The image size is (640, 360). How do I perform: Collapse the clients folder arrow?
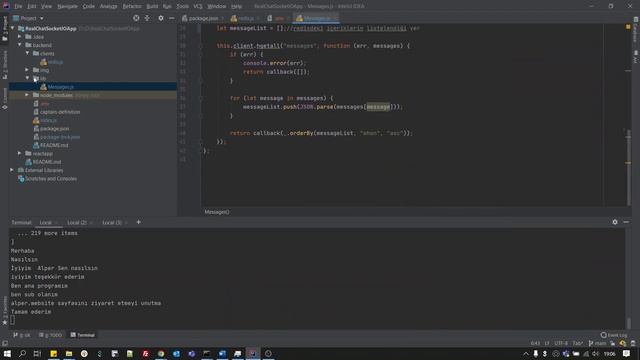[27, 53]
